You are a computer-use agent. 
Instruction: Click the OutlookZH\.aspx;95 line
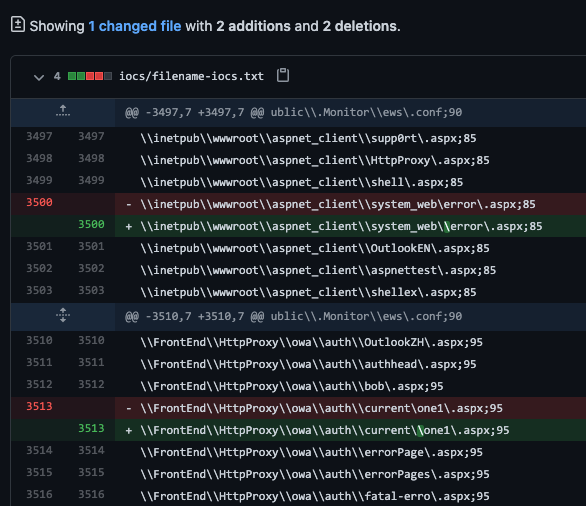coord(312,342)
